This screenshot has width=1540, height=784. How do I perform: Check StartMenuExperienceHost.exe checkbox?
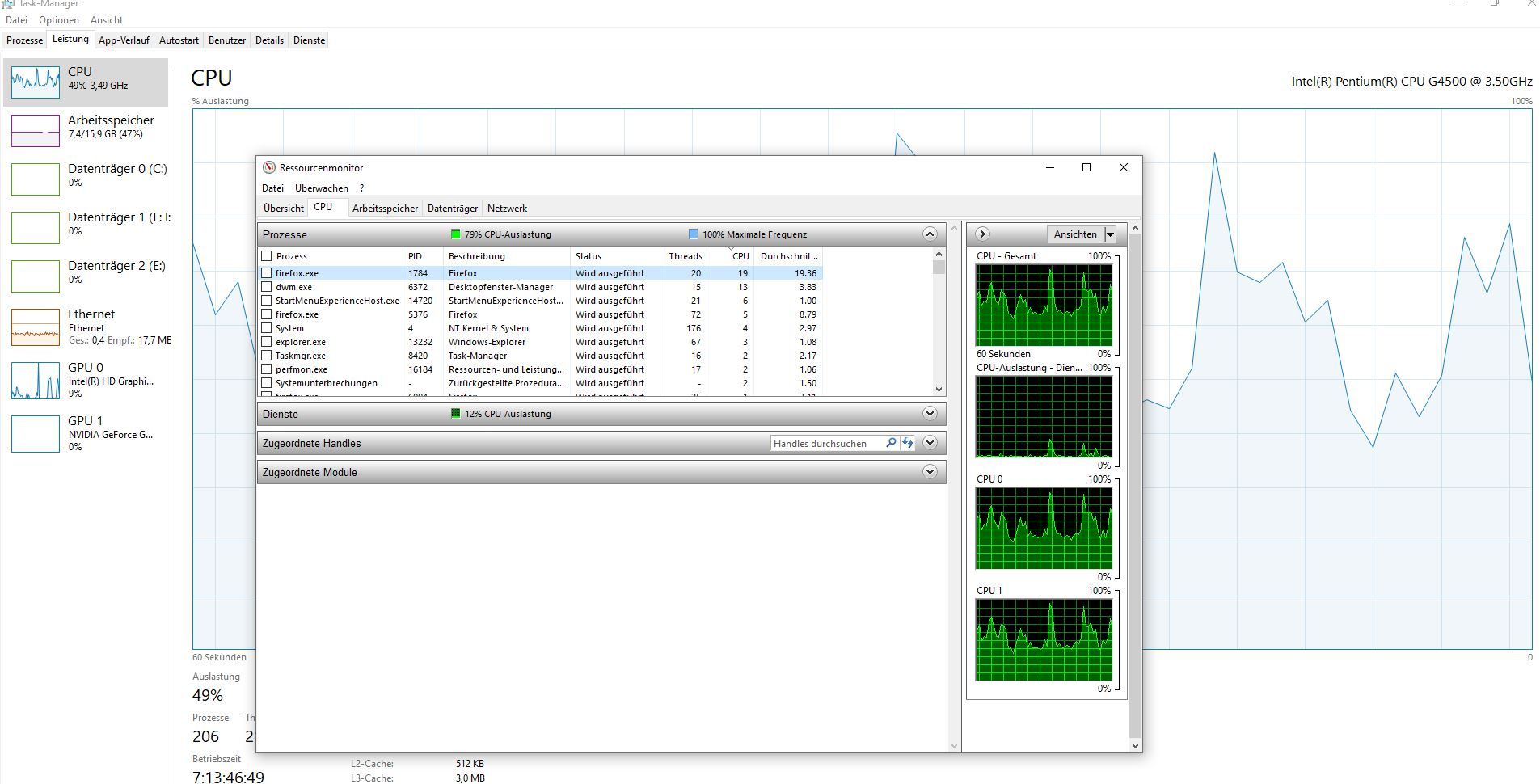pos(267,301)
